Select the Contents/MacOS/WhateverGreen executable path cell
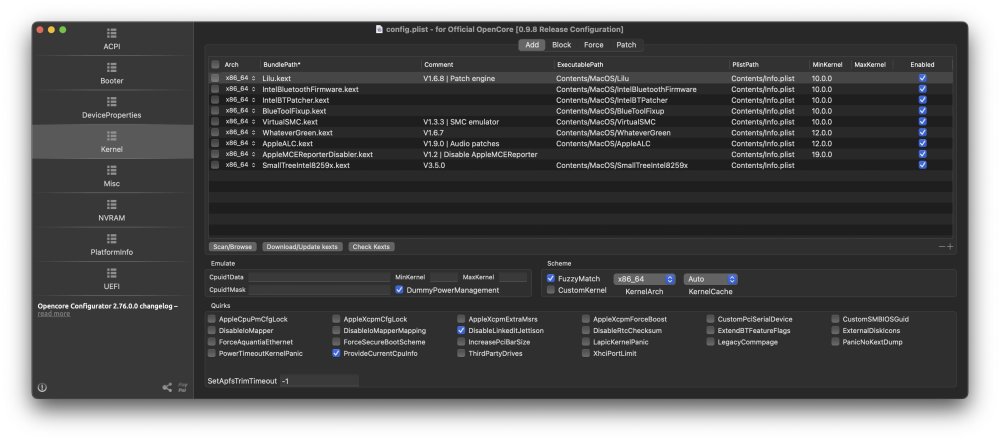 [x=613, y=133]
